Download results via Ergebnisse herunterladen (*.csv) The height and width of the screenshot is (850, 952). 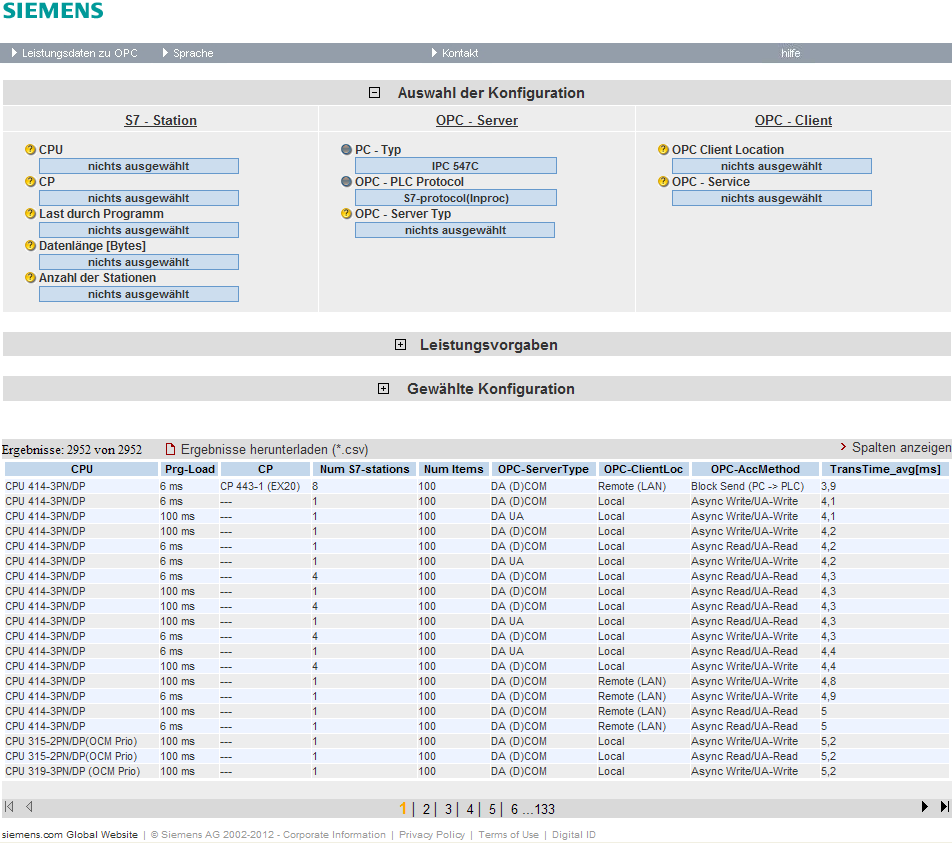(274, 449)
